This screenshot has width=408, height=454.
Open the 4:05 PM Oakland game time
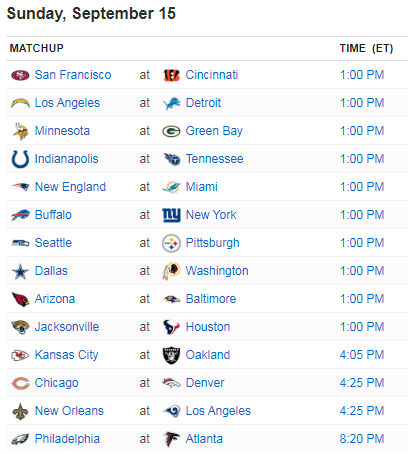point(362,355)
